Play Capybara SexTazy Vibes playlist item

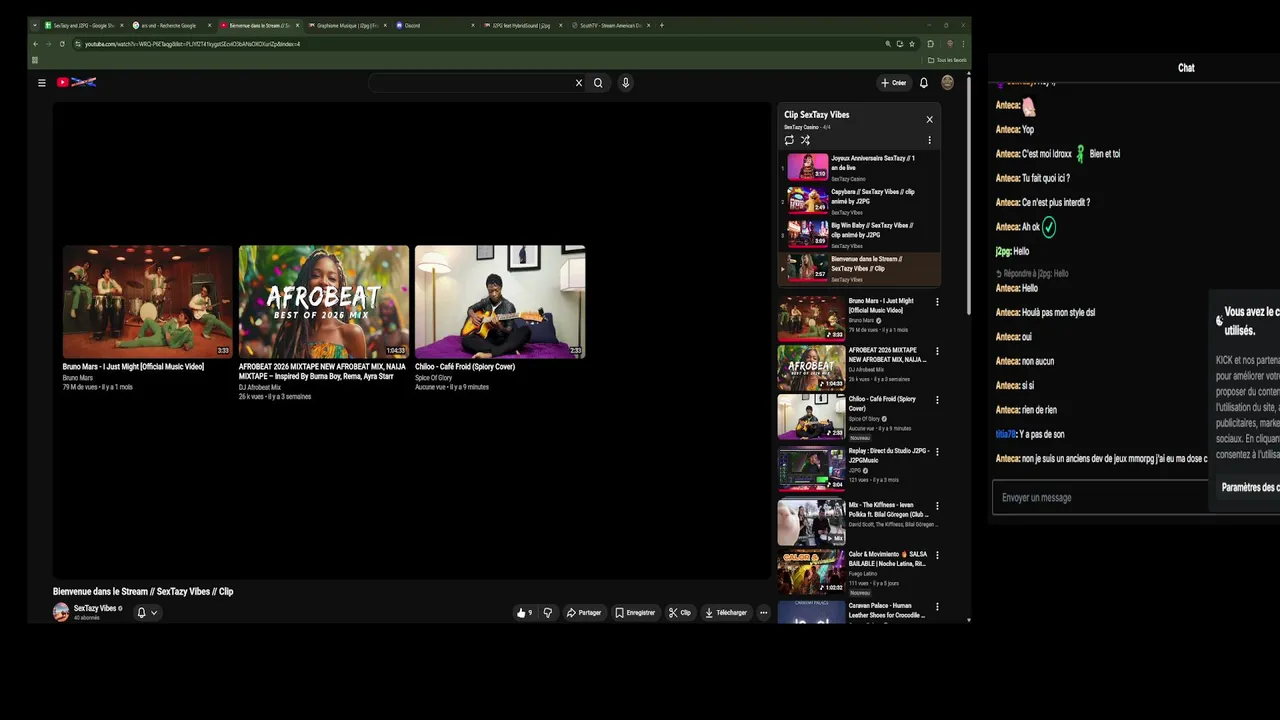[x=858, y=201]
